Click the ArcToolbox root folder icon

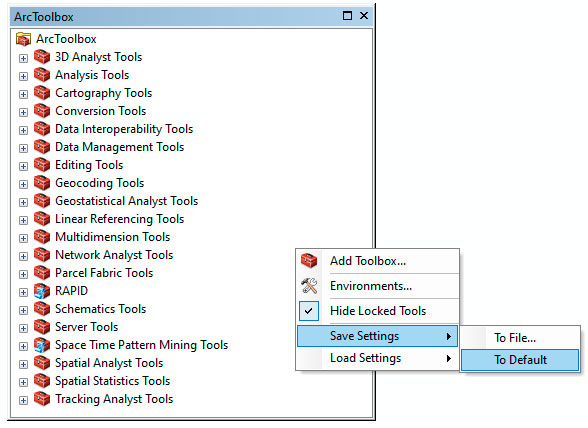pyautogui.click(x=23, y=39)
